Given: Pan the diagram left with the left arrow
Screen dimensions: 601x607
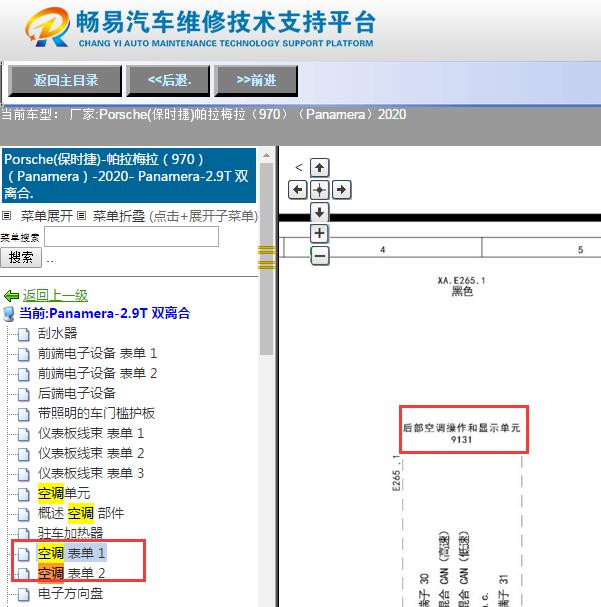Looking at the screenshot, I should tap(298, 190).
